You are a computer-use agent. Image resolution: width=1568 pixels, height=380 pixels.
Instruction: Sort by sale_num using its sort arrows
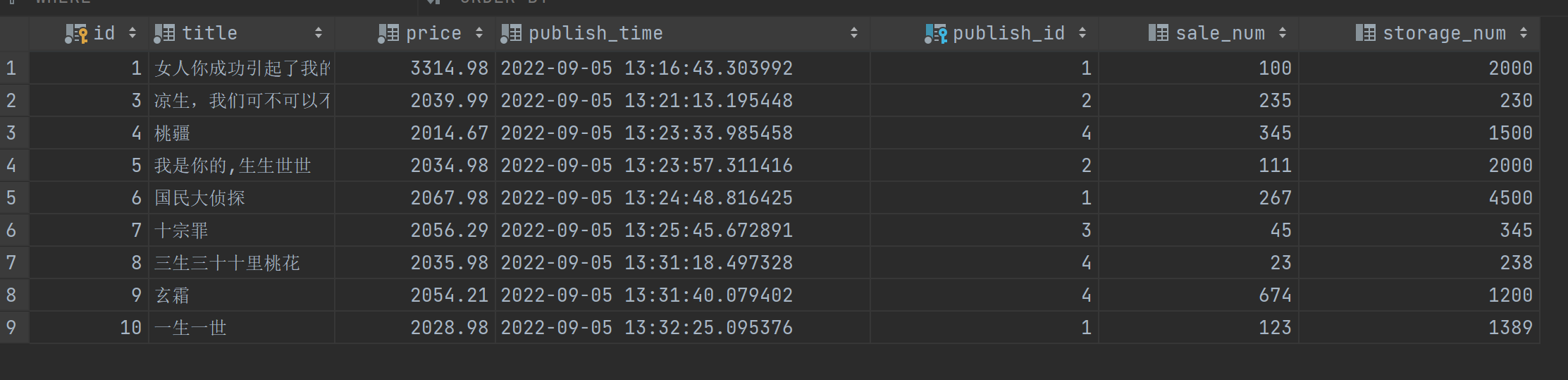click(x=1283, y=33)
